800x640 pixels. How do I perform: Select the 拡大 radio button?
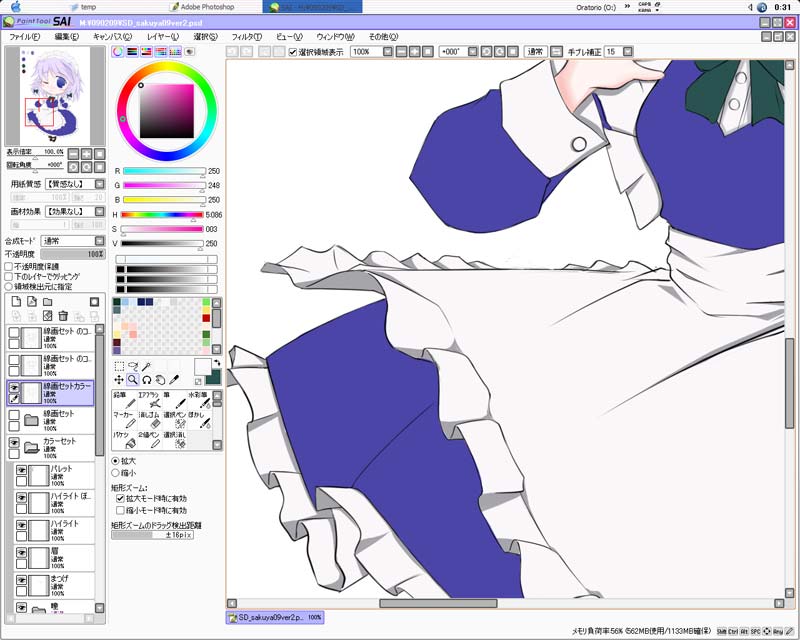pyautogui.click(x=116, y=461)
